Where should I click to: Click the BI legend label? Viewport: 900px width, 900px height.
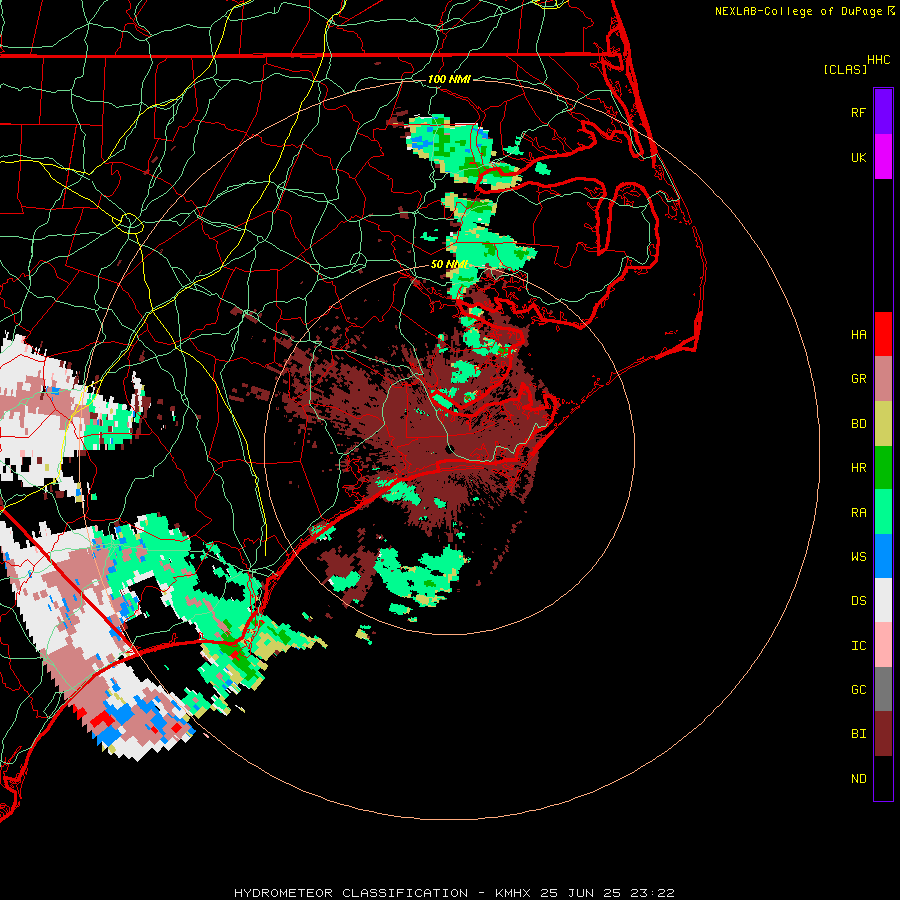[858, 734]
